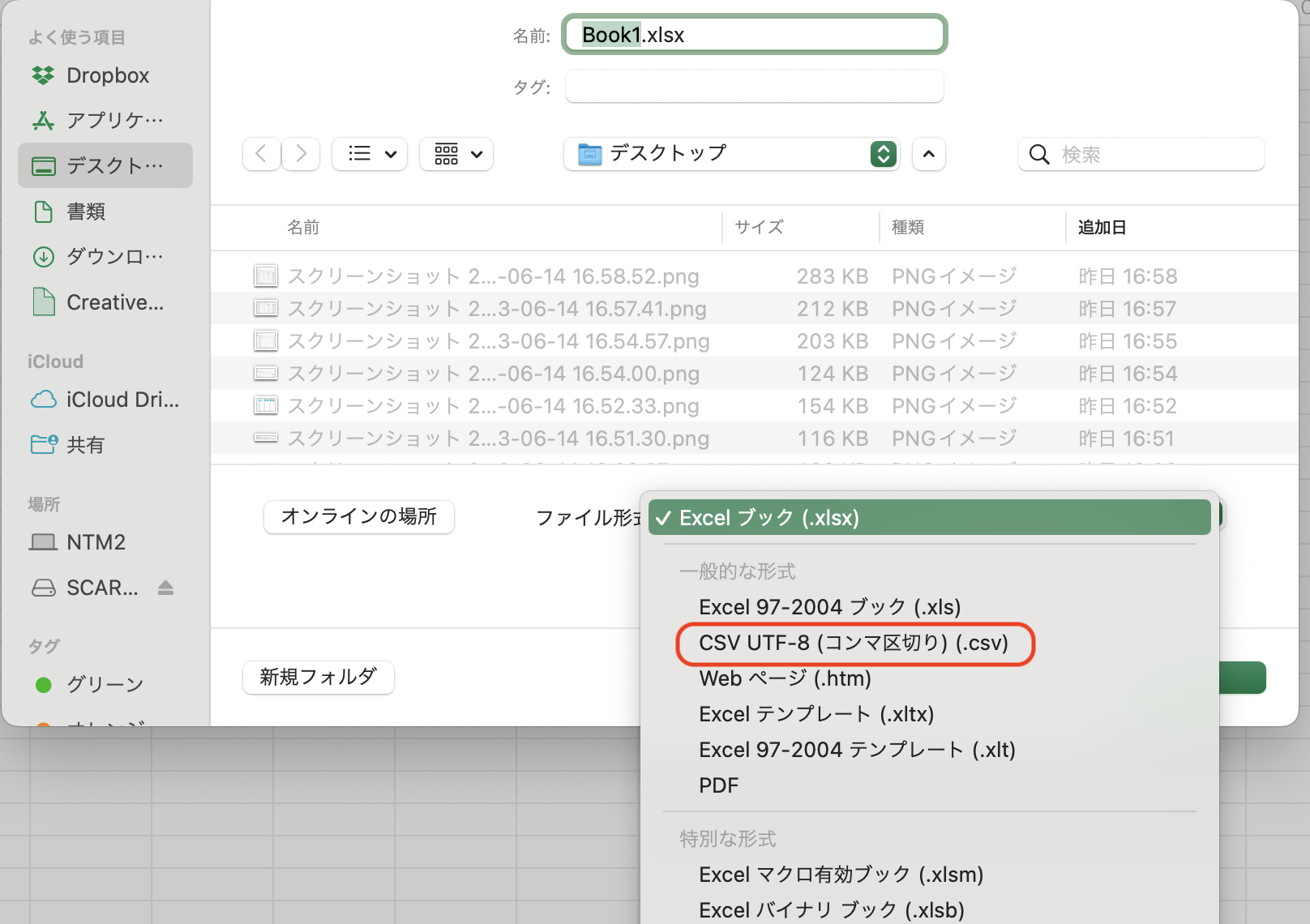
Task: Click the 新規フォルダ button
Action: point(319,677)
